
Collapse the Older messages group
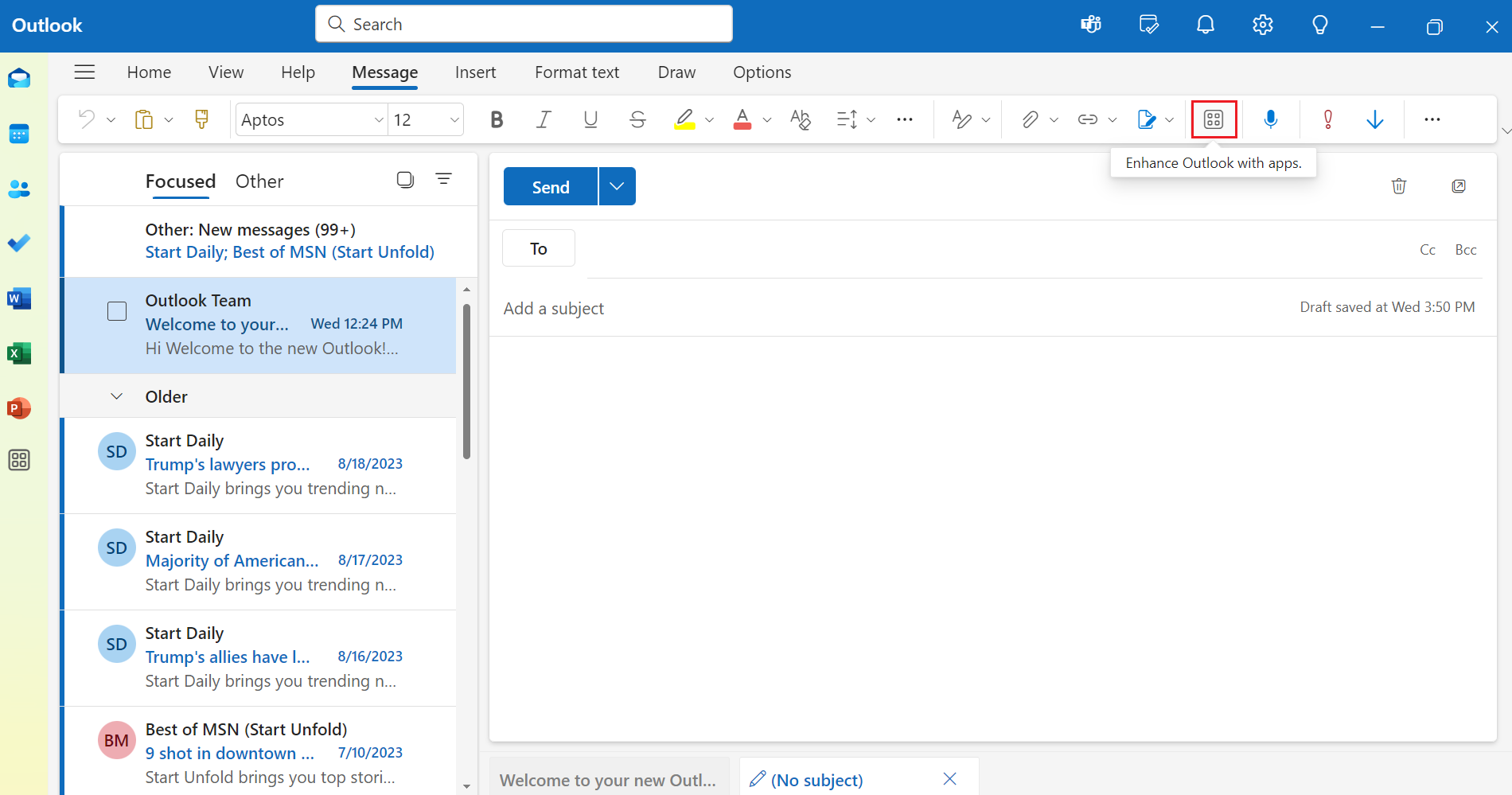click(x=117, y=396)
